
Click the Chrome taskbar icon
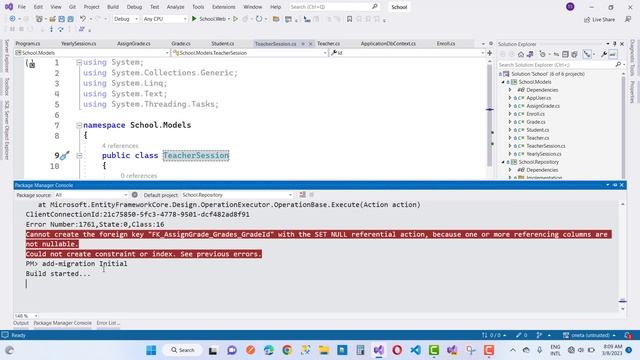click(x=287, y=350)
